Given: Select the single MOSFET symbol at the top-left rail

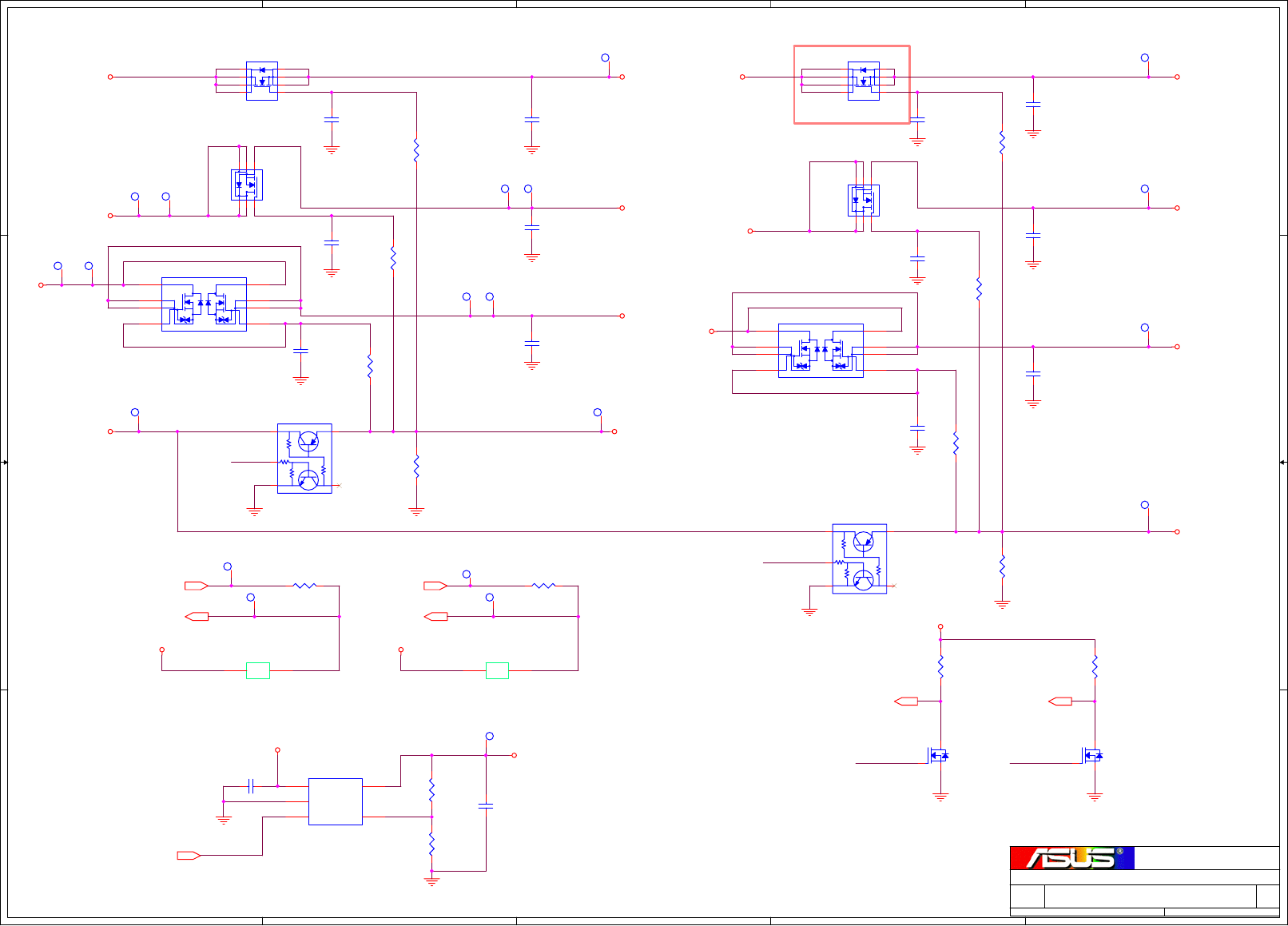Looking at the screenshot, I should [262, 81].
